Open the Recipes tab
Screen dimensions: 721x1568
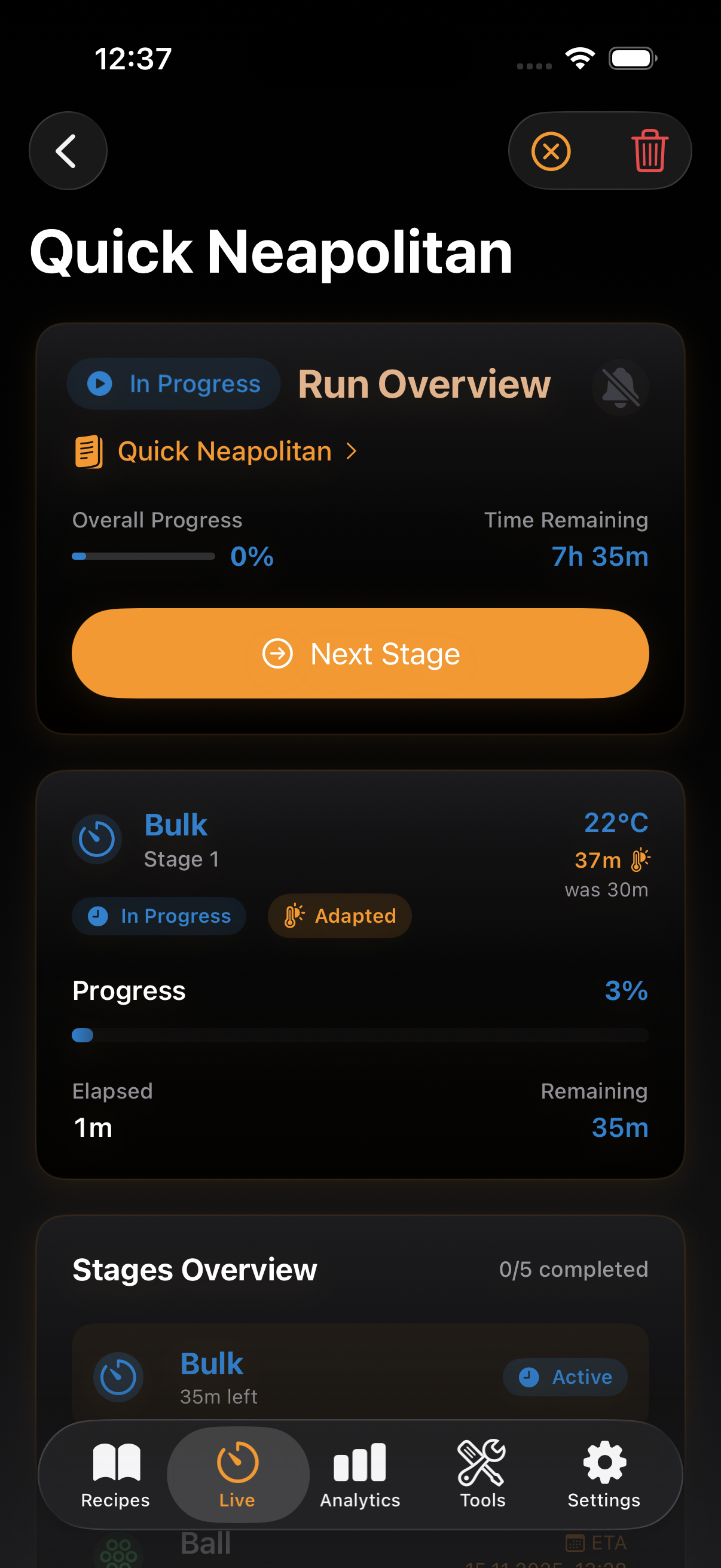tap(115, 1474)
